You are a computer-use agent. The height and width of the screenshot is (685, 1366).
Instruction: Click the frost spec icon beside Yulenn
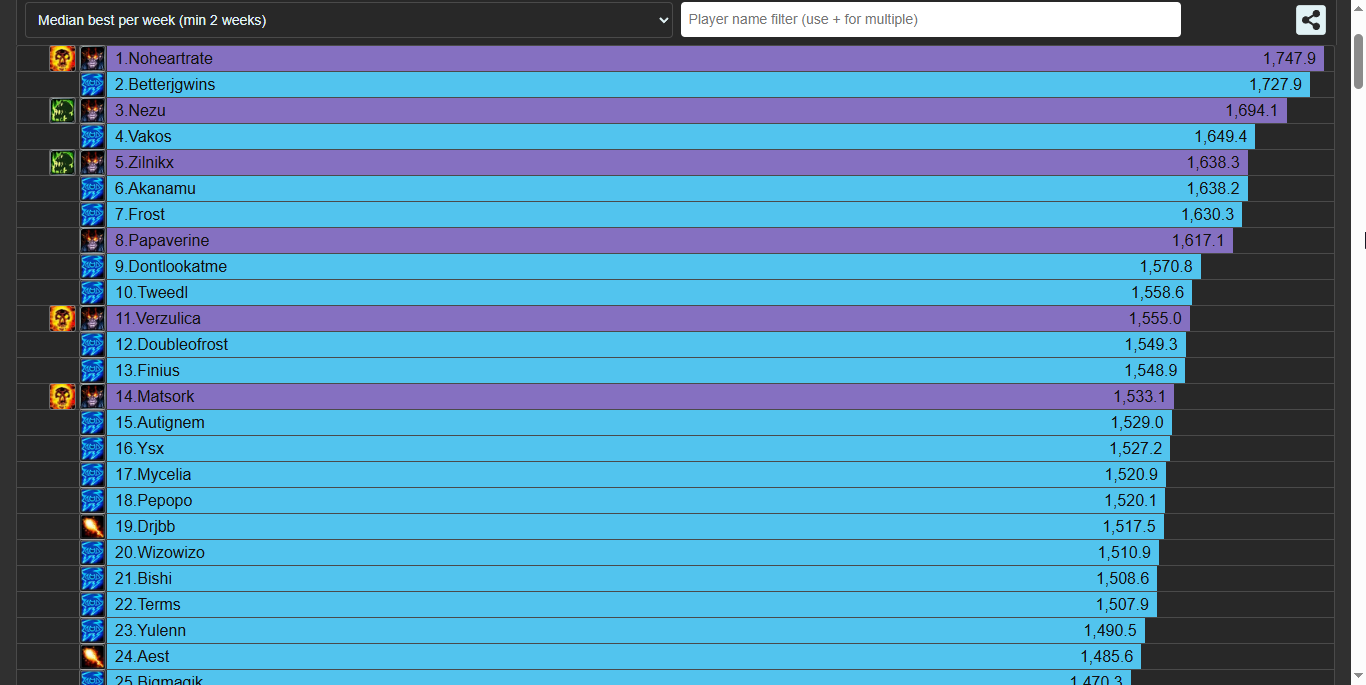pyautogui.click(x=92, y=631)
